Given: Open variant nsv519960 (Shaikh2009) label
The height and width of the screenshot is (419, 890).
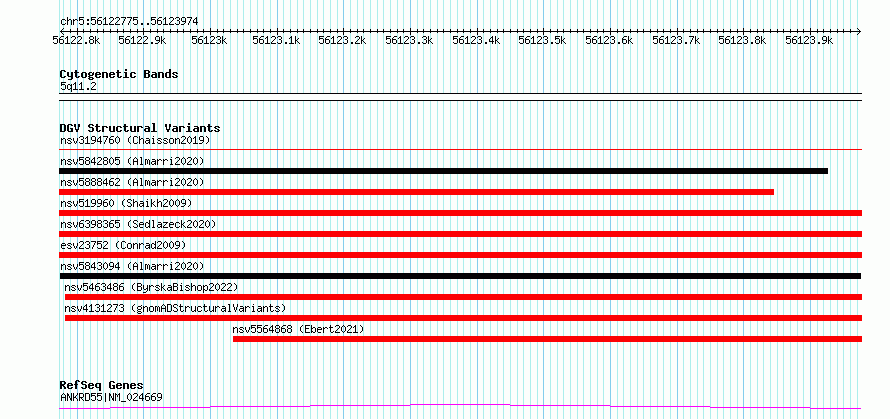Looking at the screenshot, I should 126,203.
